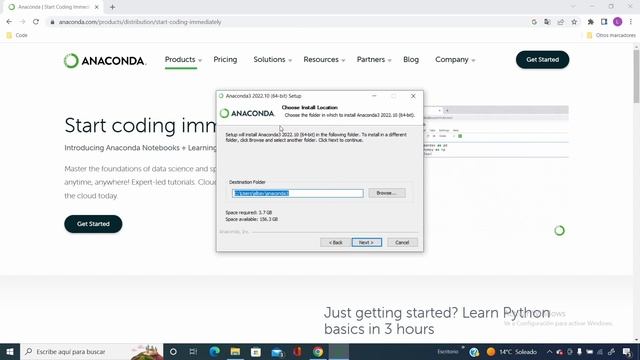Toggle the Chrome side panel icon
The width and height of the screenshot is (640, 360).
point(604,22)
